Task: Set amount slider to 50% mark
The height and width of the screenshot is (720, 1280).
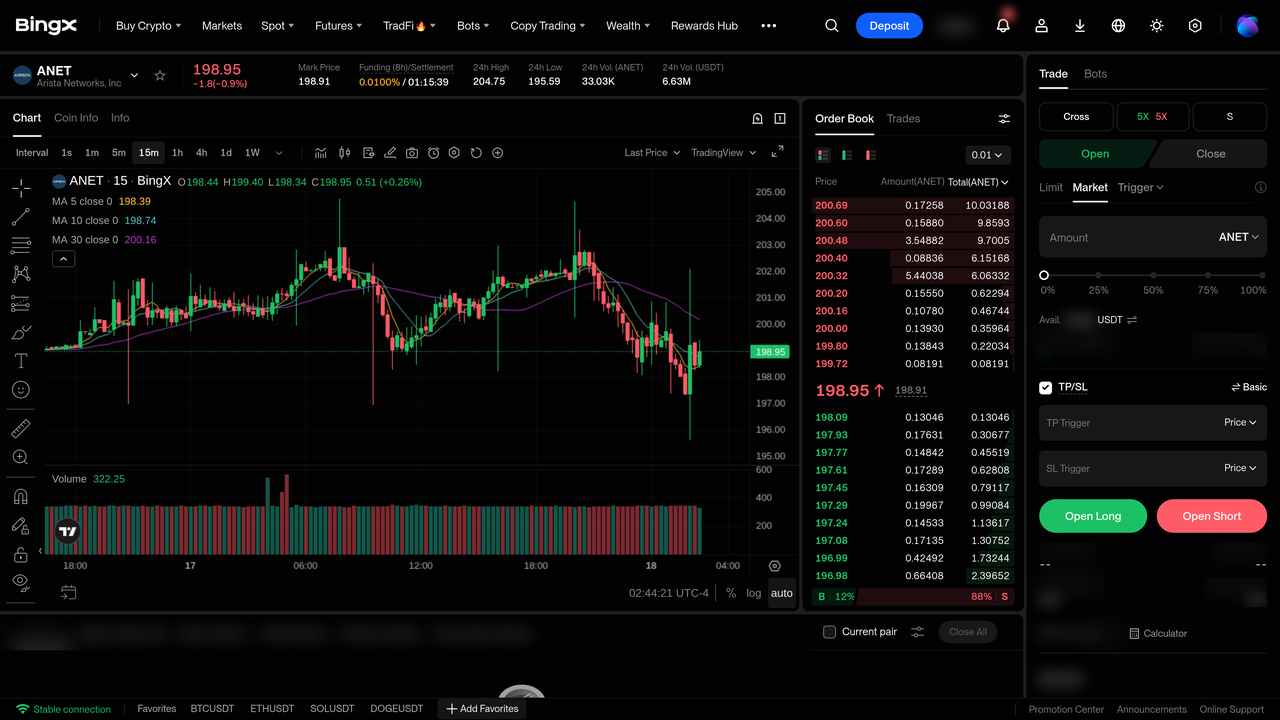Action: click(1153, 275)
